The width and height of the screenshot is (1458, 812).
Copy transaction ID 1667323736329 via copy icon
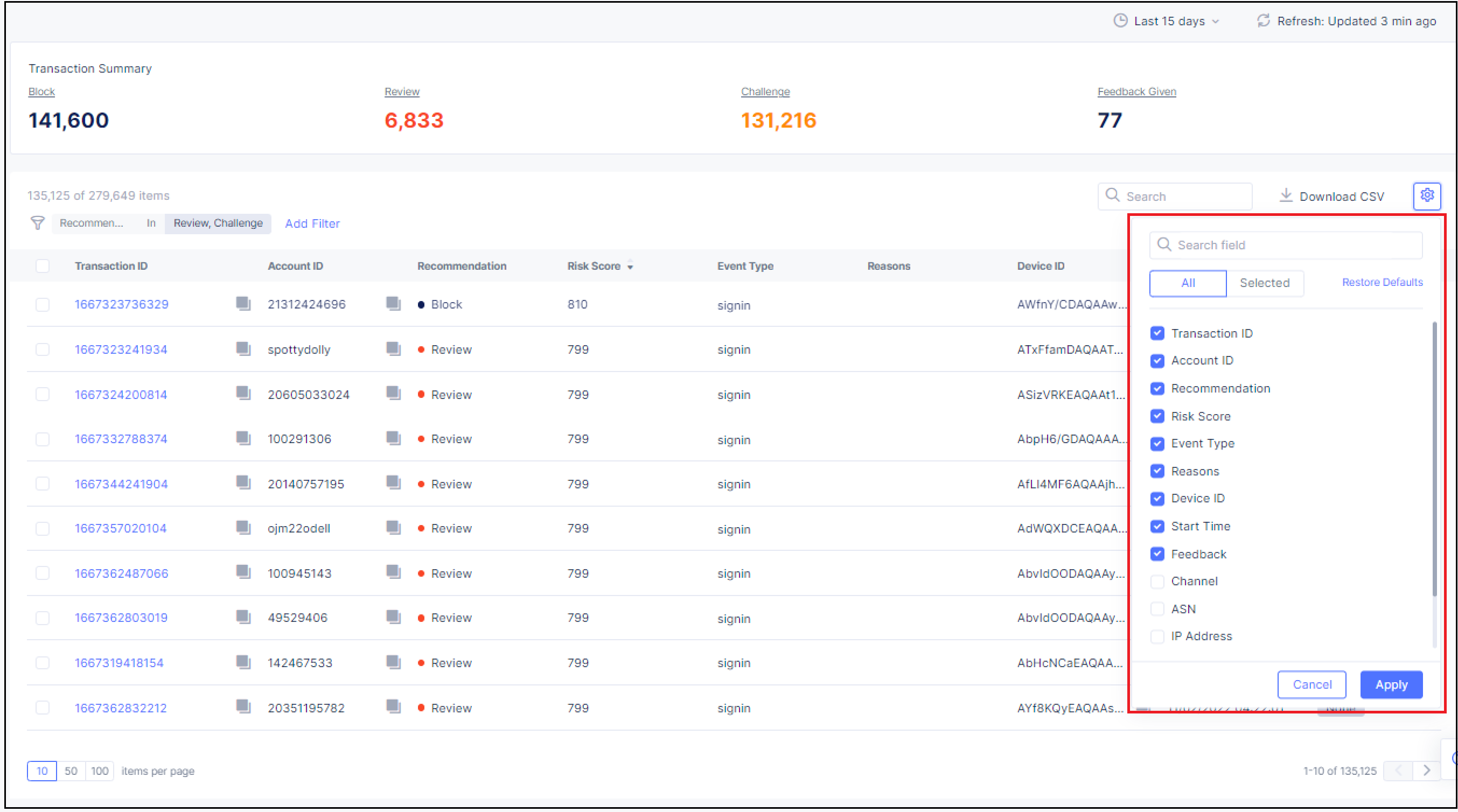point(243,303)
